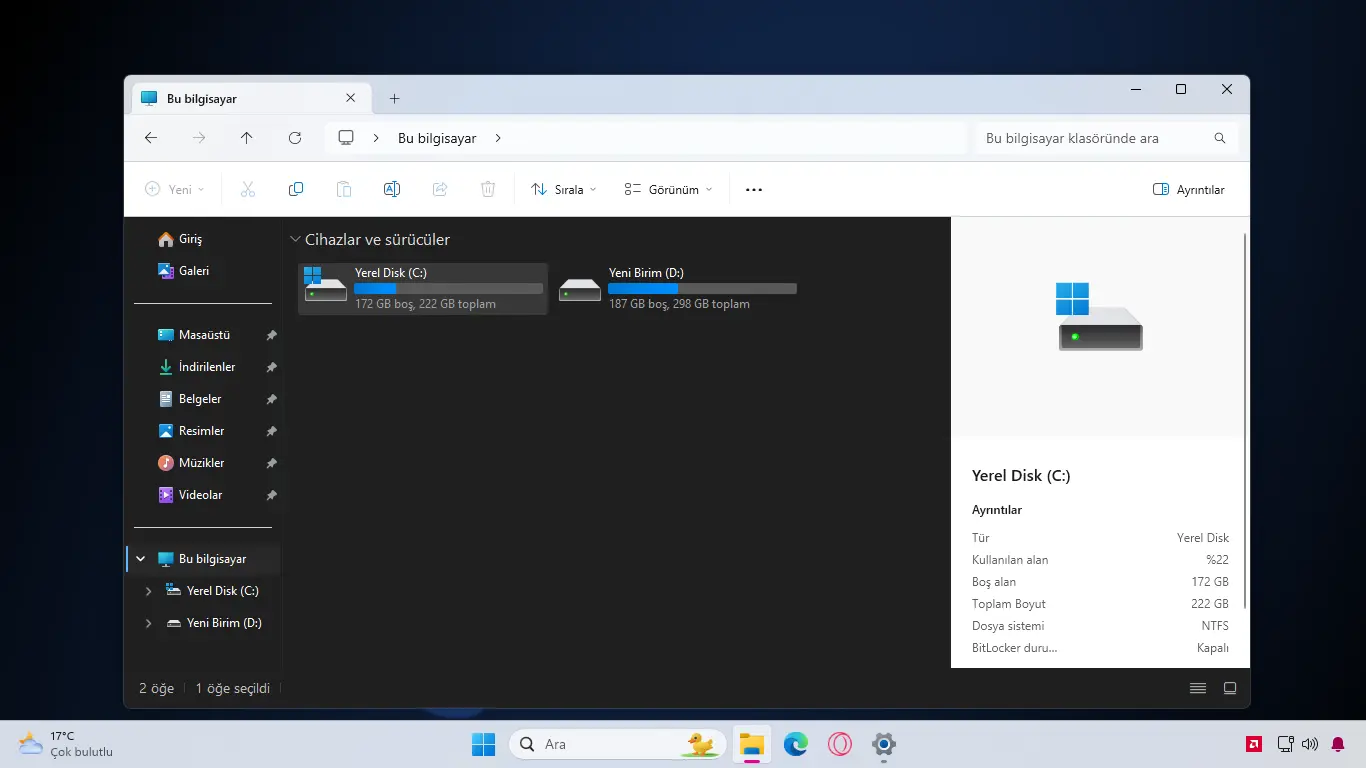Image resolution: width=1366 pixels, height=768 pixels.
Task: Toggle the Ayrıntılar details pane
Action: click(1188, 189)
